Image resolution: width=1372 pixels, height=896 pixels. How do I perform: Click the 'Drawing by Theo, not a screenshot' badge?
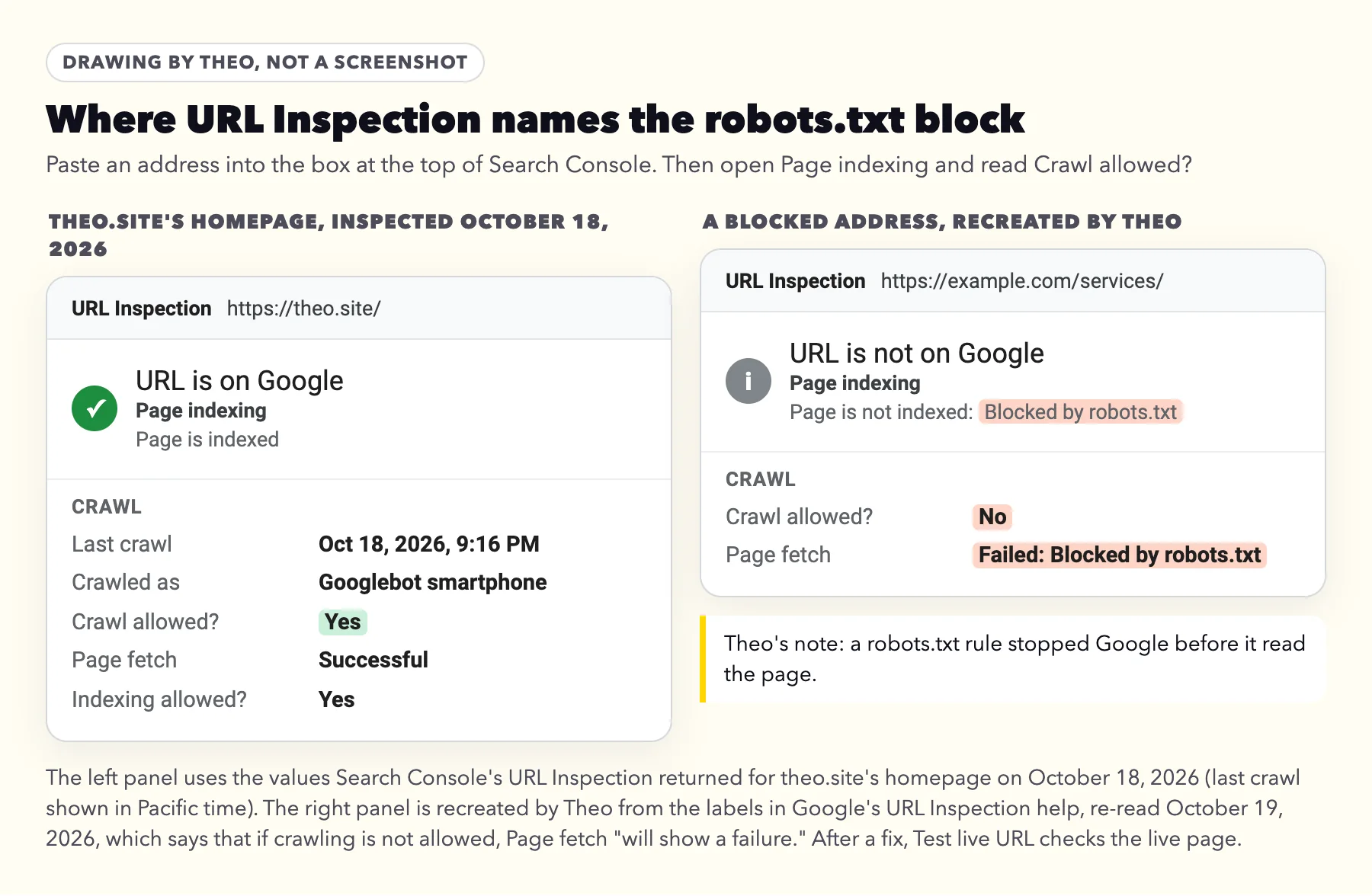(265, 62)
